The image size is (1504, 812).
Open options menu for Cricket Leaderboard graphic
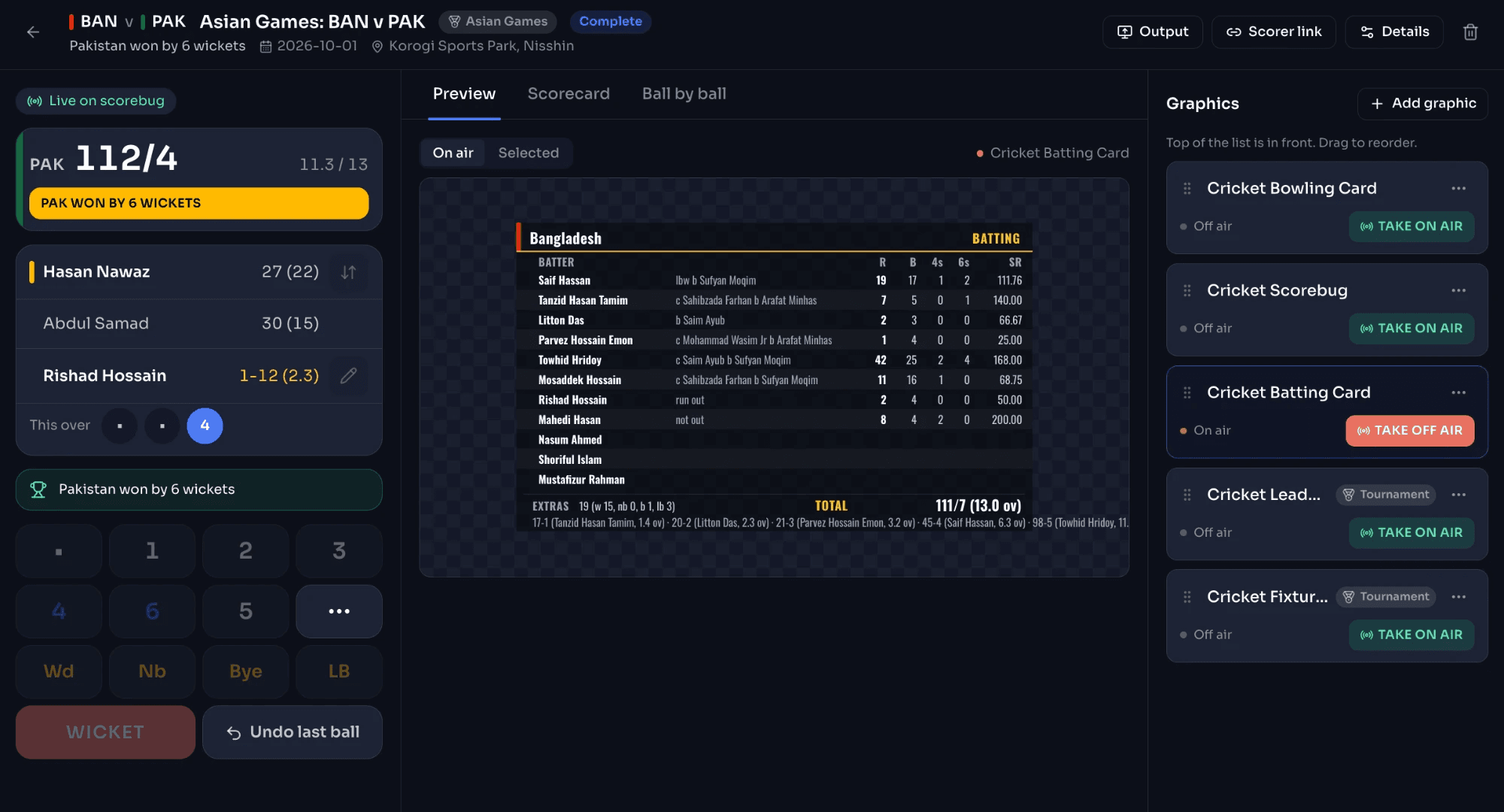[1459, 495]
